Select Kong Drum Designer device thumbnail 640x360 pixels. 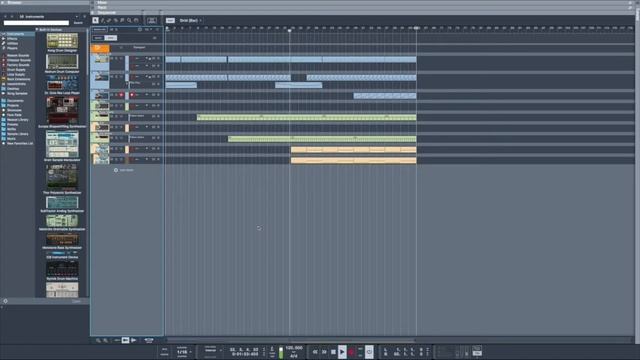(x=62, y=41)
